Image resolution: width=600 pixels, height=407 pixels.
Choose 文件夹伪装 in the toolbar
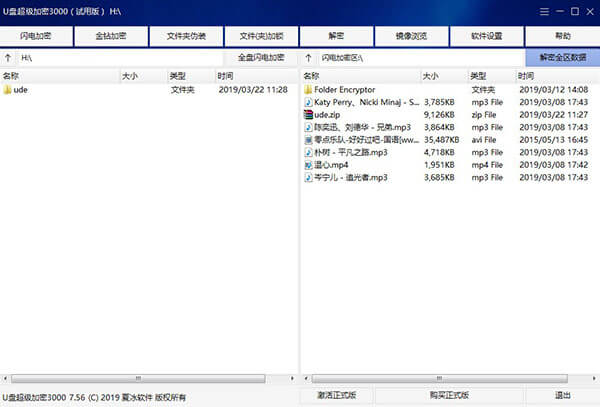click(186, 36)
